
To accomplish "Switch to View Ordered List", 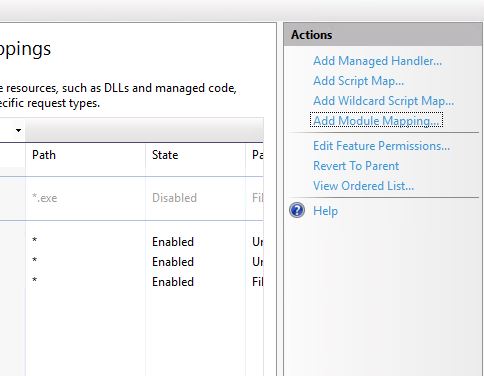I will click(363, 186).
